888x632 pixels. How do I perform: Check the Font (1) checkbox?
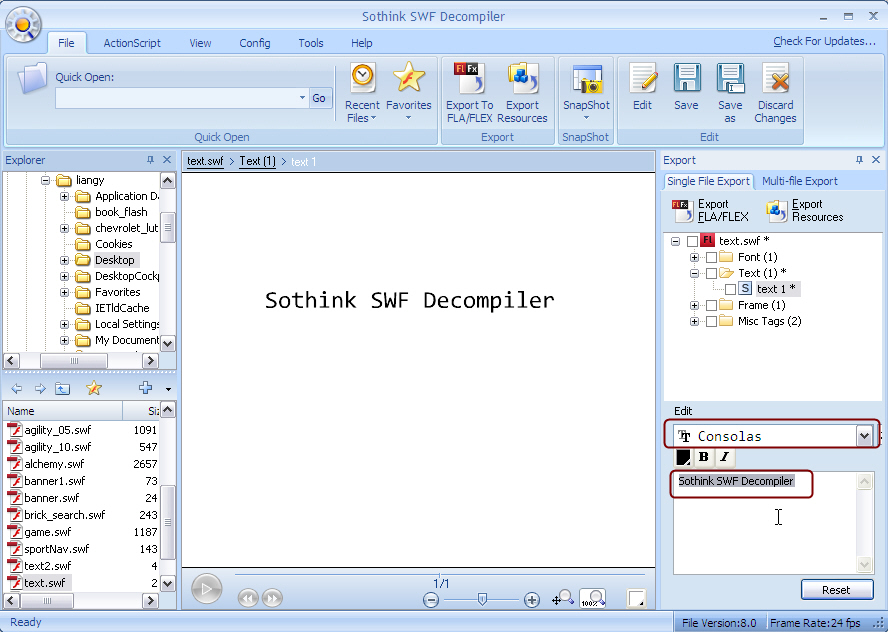[x=711, y=258]
